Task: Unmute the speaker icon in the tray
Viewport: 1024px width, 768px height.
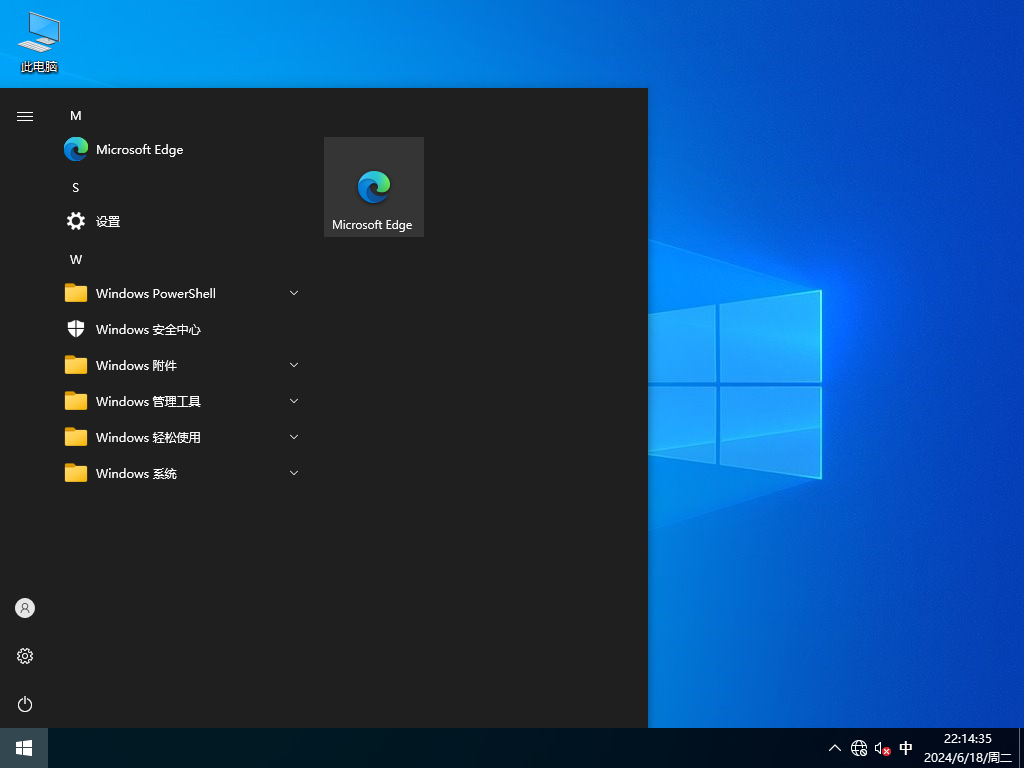Action: (x=881, y=747)
